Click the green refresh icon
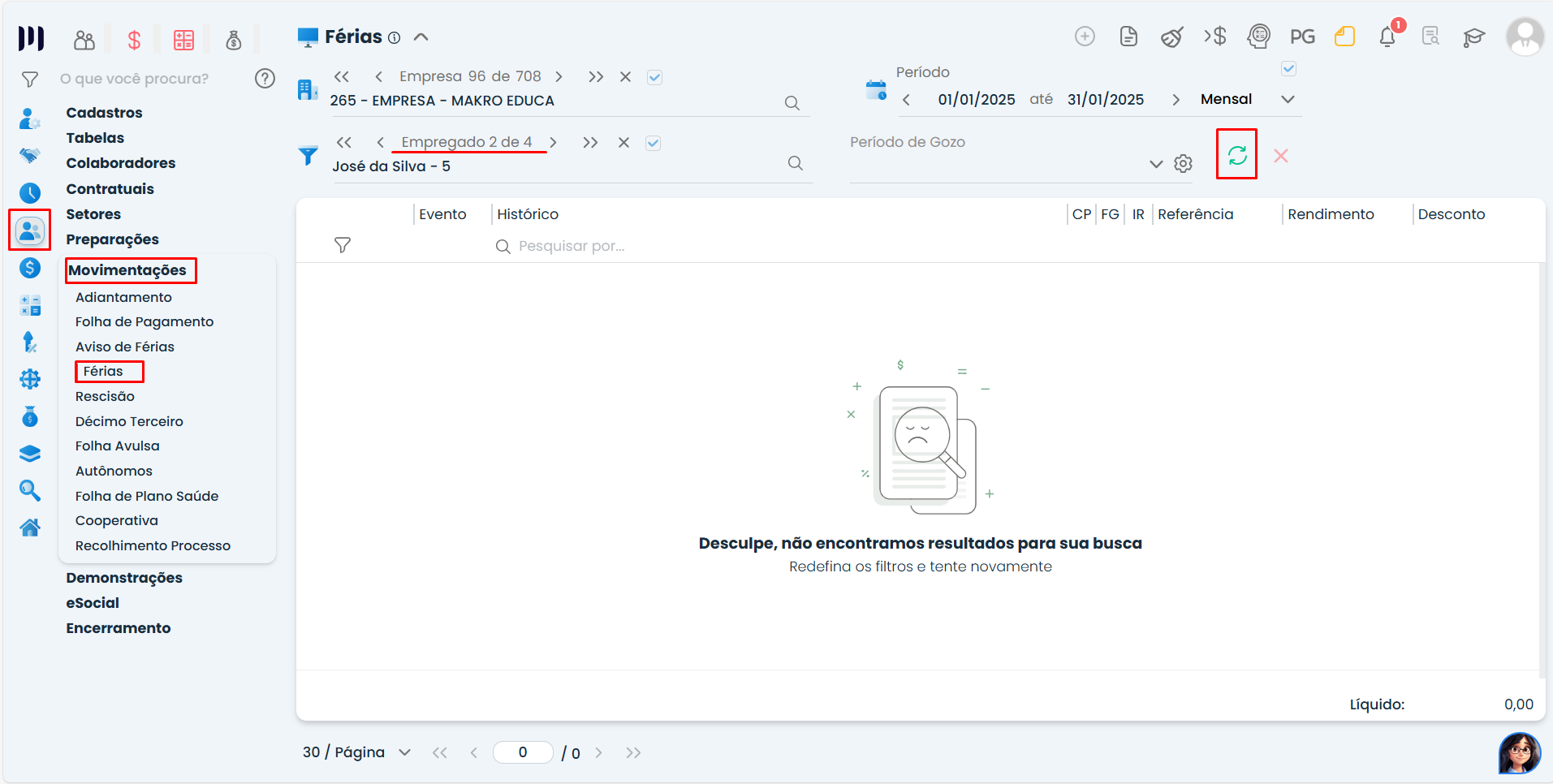This screenshot has width=1553, height=784. [x=1236, y=155]
